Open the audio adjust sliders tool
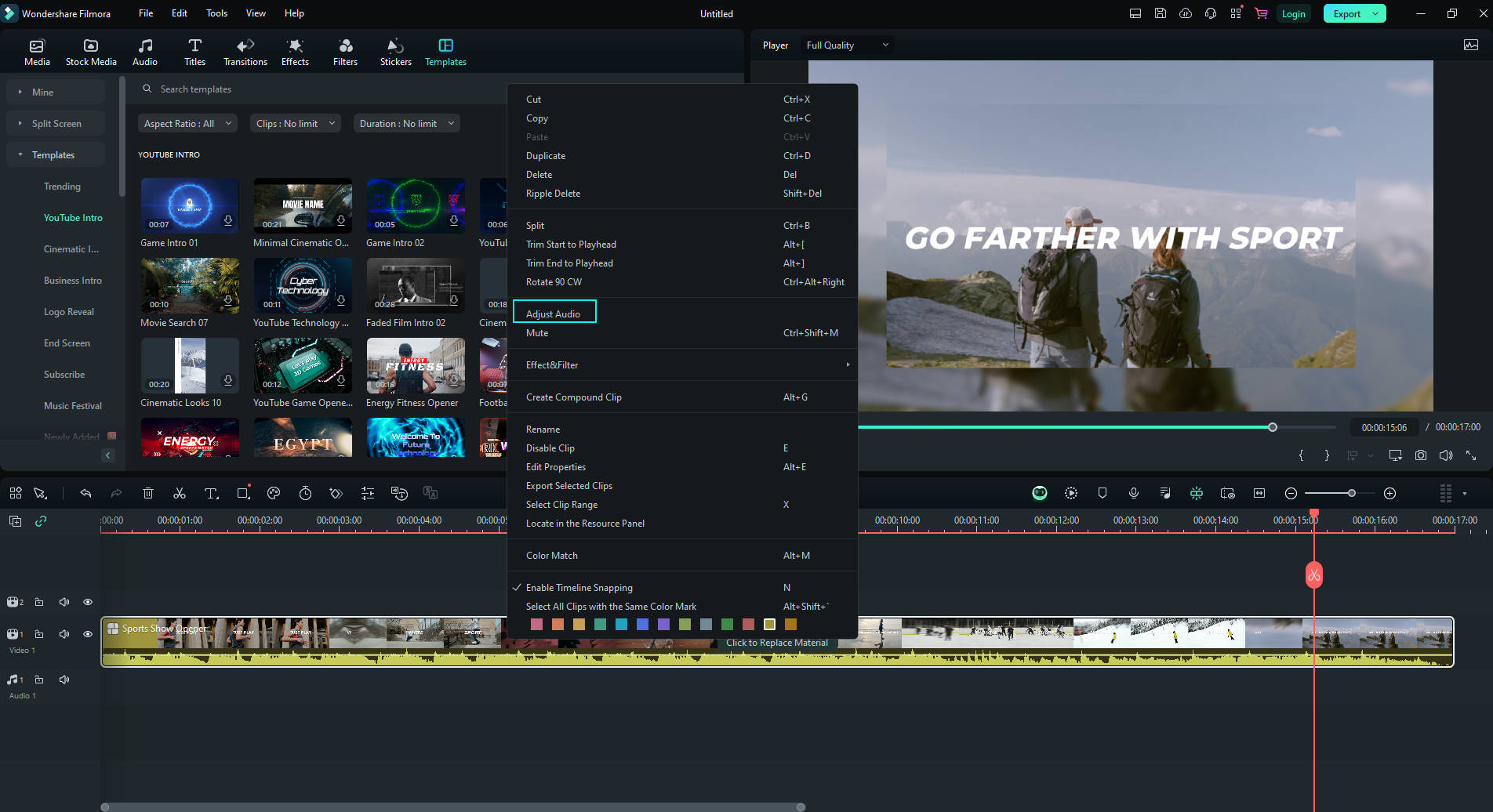Image resolution: width=1493 pixels, height=812 pixels. pos(368,493)
